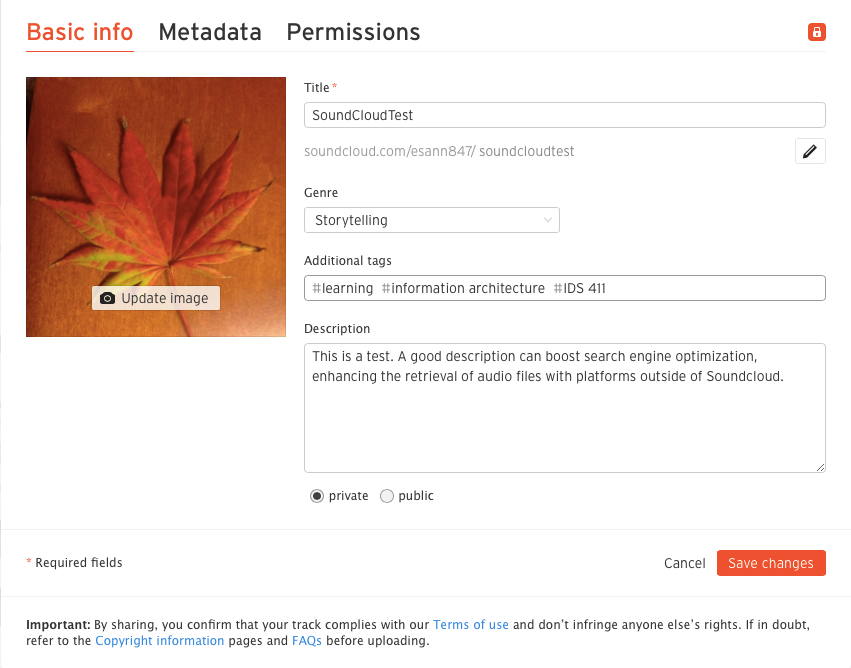Image resolution: width=851 pixels, height=668 pixels.
Task: Cancel editing the track
Action: point(684,563)
